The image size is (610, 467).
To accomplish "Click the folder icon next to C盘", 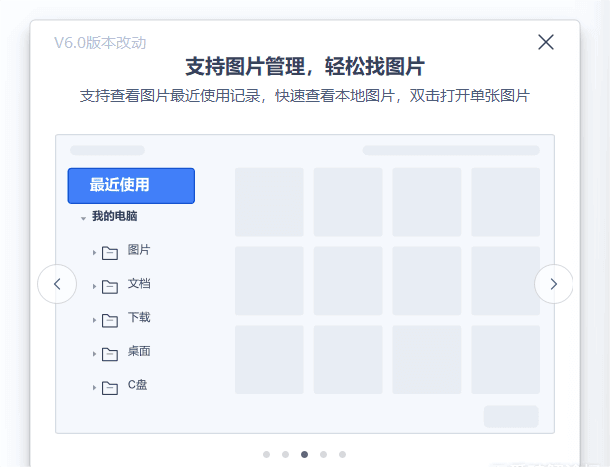I will point(110,388).
